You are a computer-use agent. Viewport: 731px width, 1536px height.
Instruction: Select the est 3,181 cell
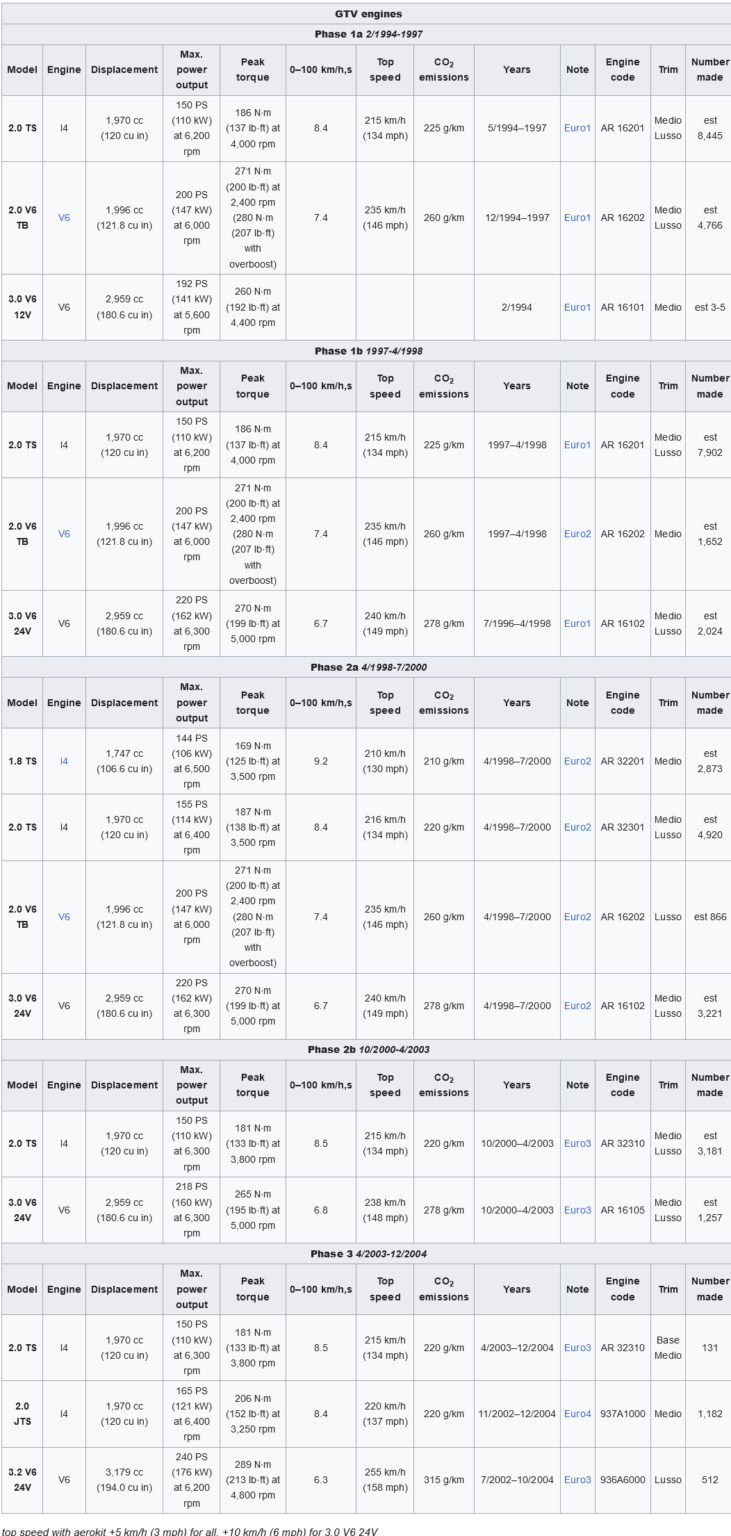coord(707,1142)
